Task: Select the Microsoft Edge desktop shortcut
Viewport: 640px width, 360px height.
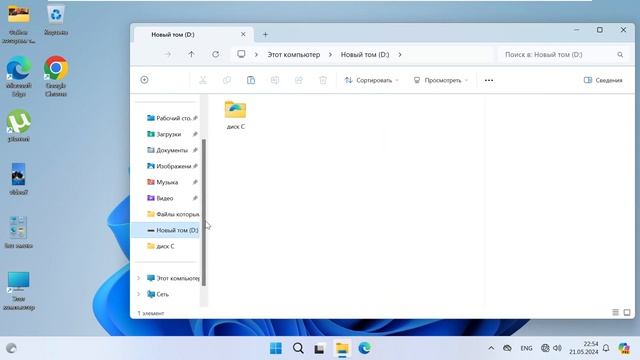Action: [x=18, y=76]
